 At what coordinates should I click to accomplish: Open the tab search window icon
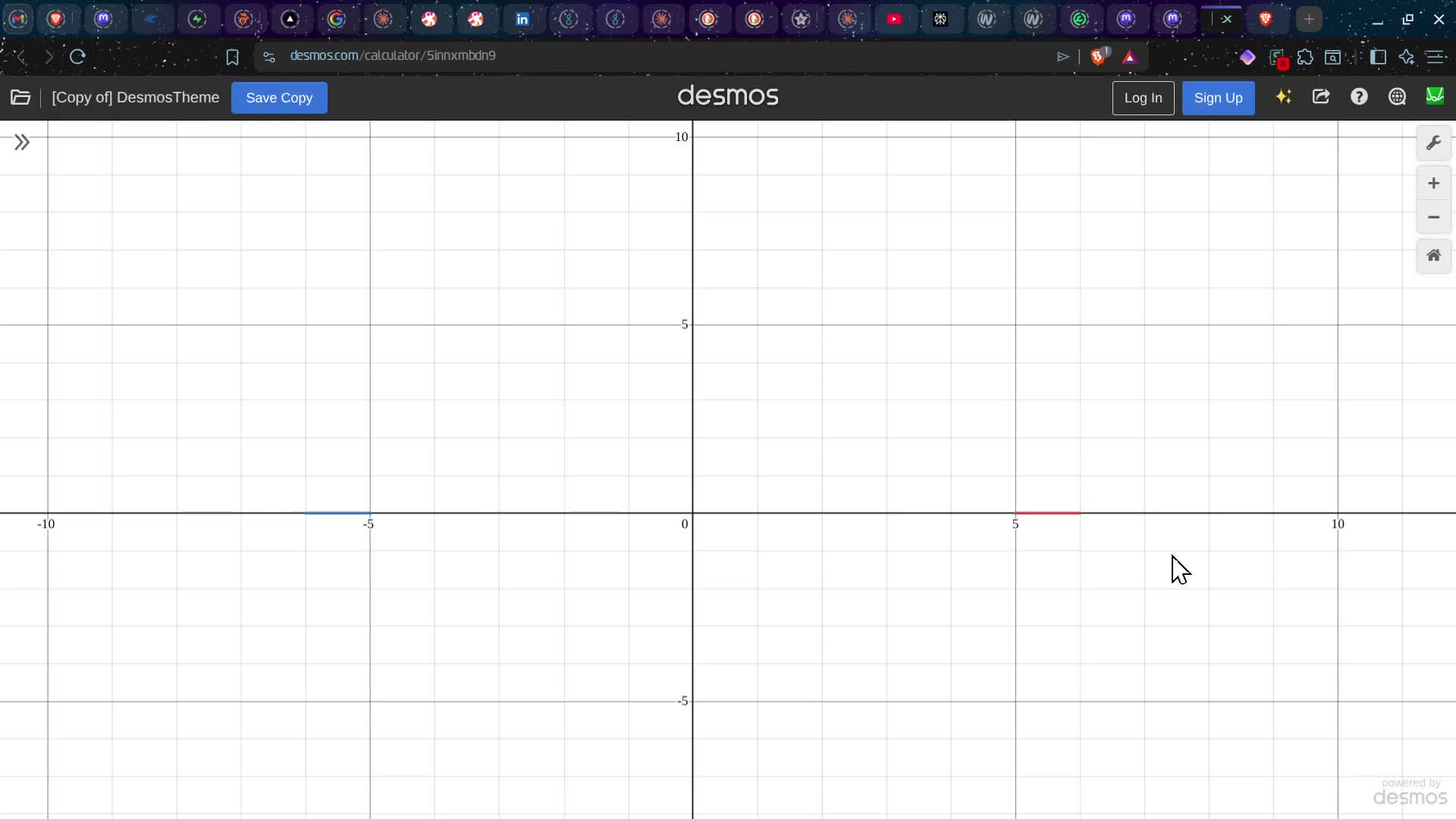[1332, 57]
